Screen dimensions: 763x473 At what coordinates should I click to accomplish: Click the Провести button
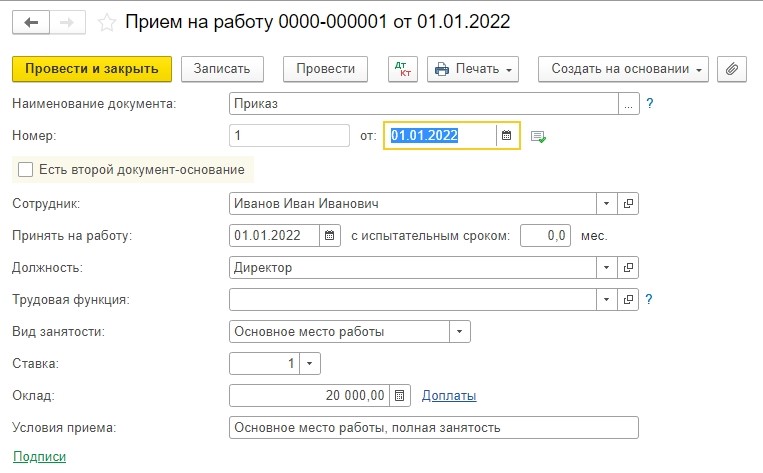pos(325,69)
